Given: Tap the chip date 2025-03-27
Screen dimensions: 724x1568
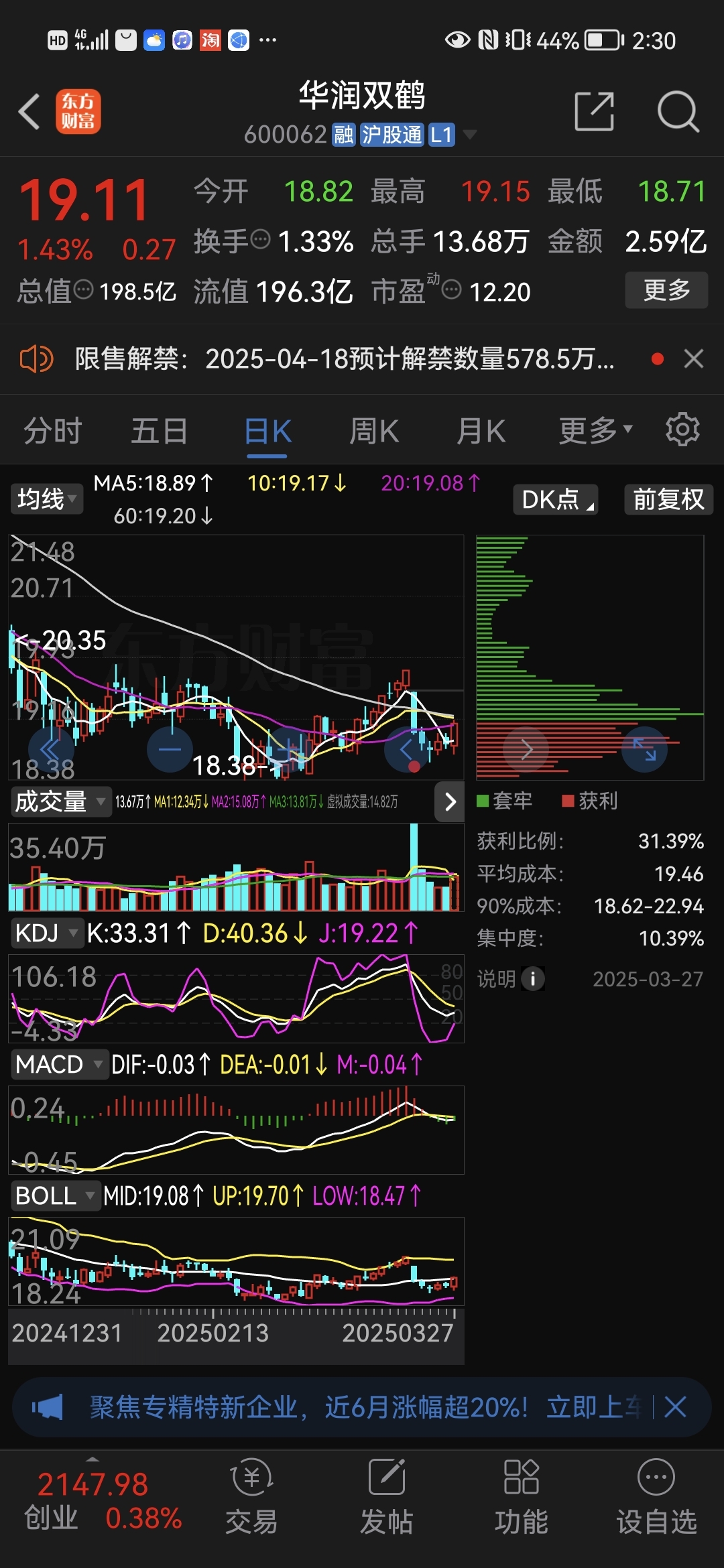Looking at the screenshot, I should pos(648,979).
